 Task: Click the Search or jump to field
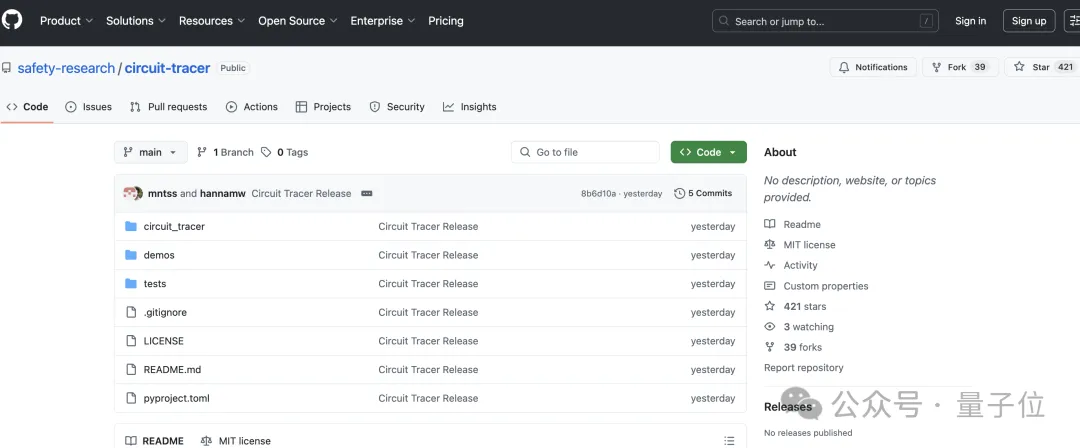click(x=825, y=21)
